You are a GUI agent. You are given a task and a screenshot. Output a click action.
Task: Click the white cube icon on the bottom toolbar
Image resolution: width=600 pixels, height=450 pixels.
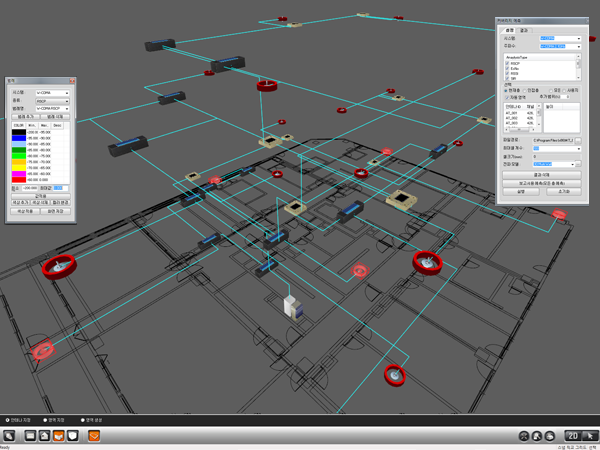pyautogui.click(x=73, y=435)
